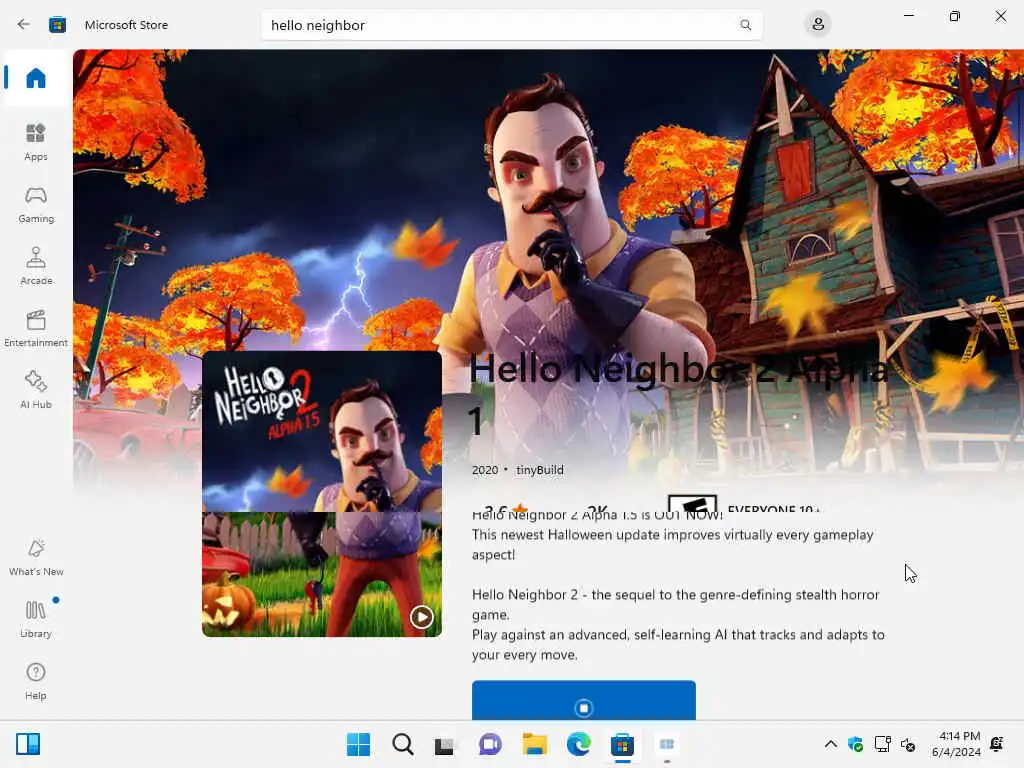The width and height of the screenshot is (1024, 768).
Task: Open the Apps section
Action: (x=36, y=142)
